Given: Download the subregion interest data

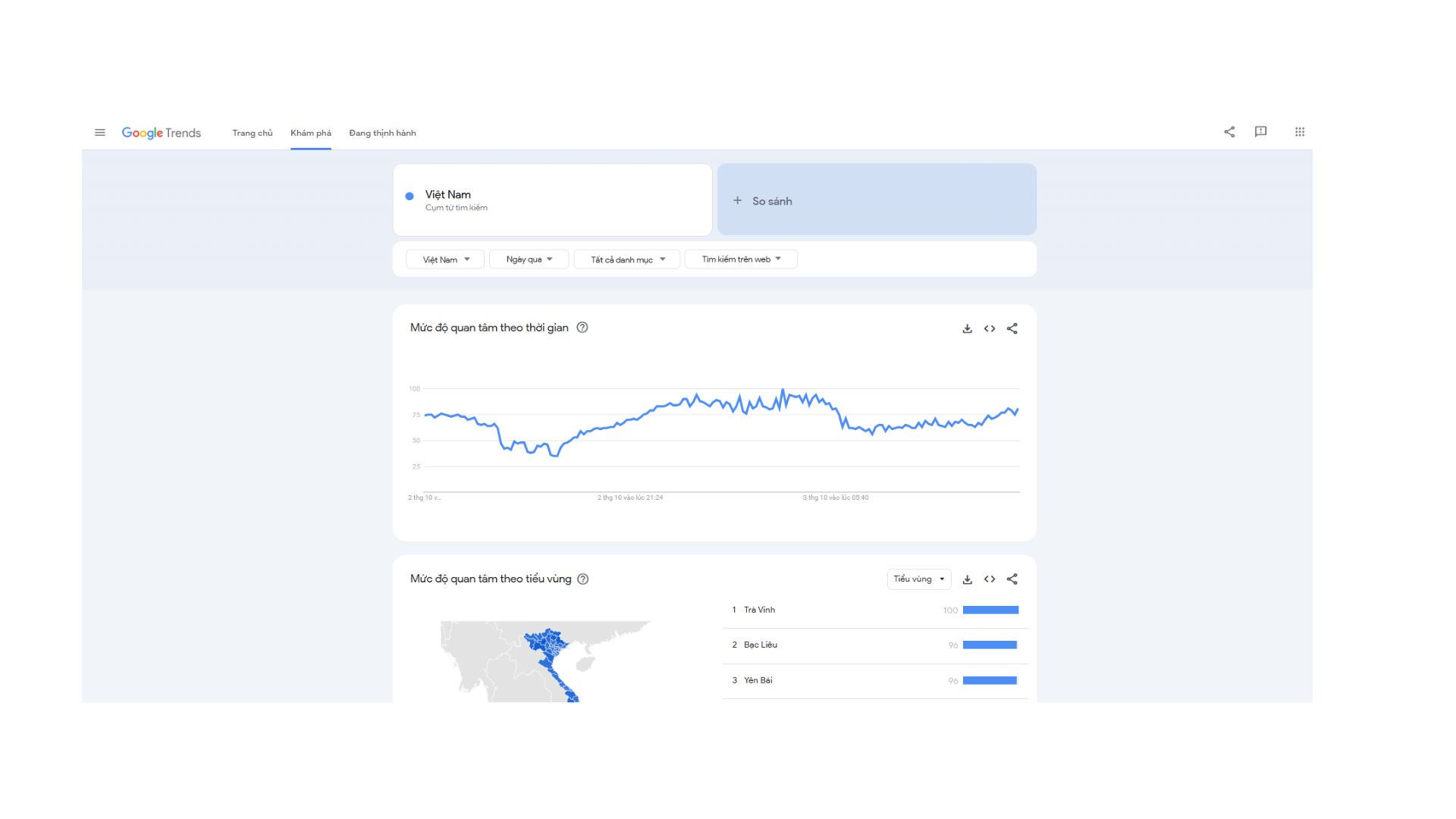Looking at the screenshot, I should point(967,579).
